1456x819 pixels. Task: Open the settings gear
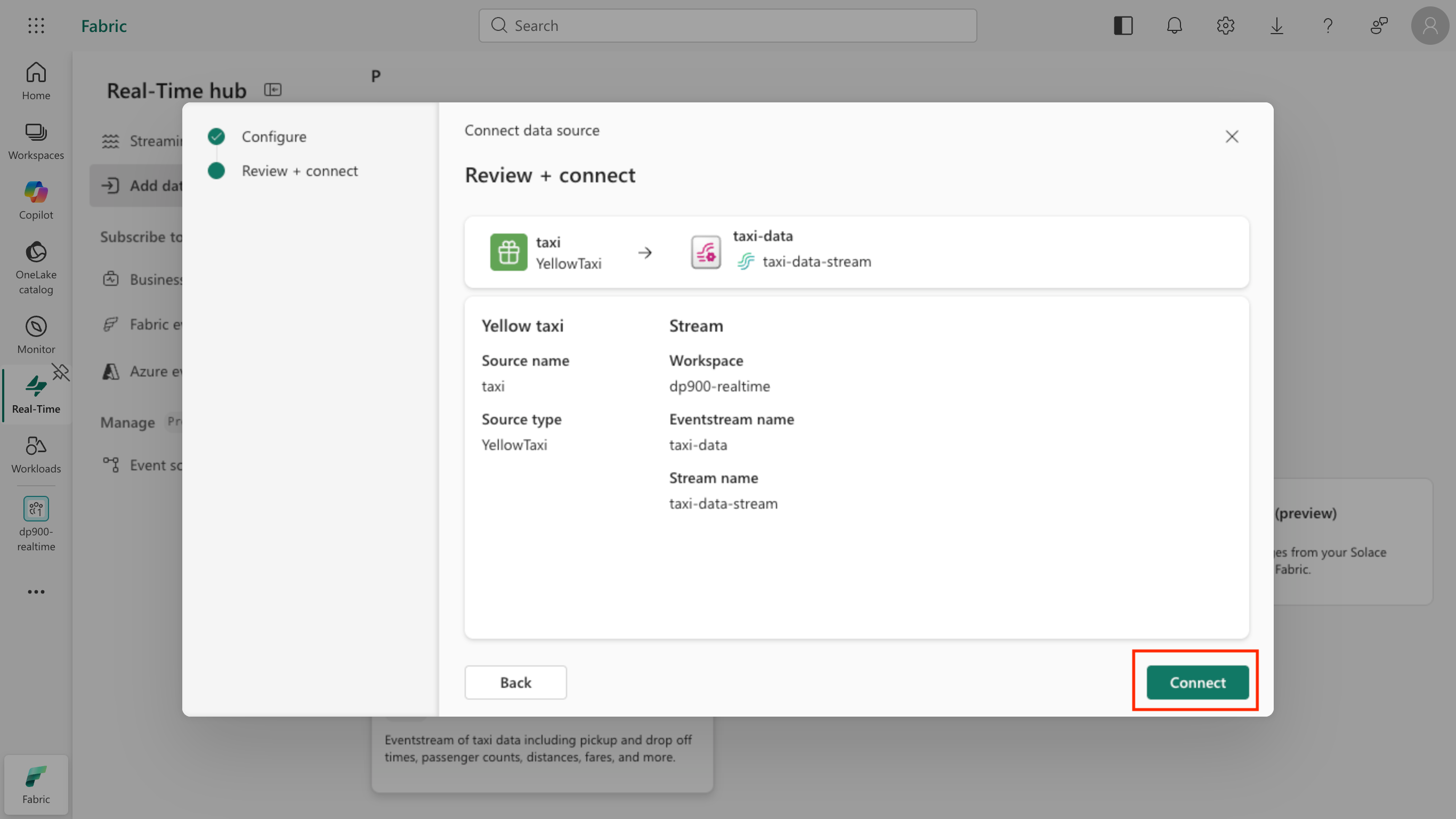click(x=1225, y=26)
